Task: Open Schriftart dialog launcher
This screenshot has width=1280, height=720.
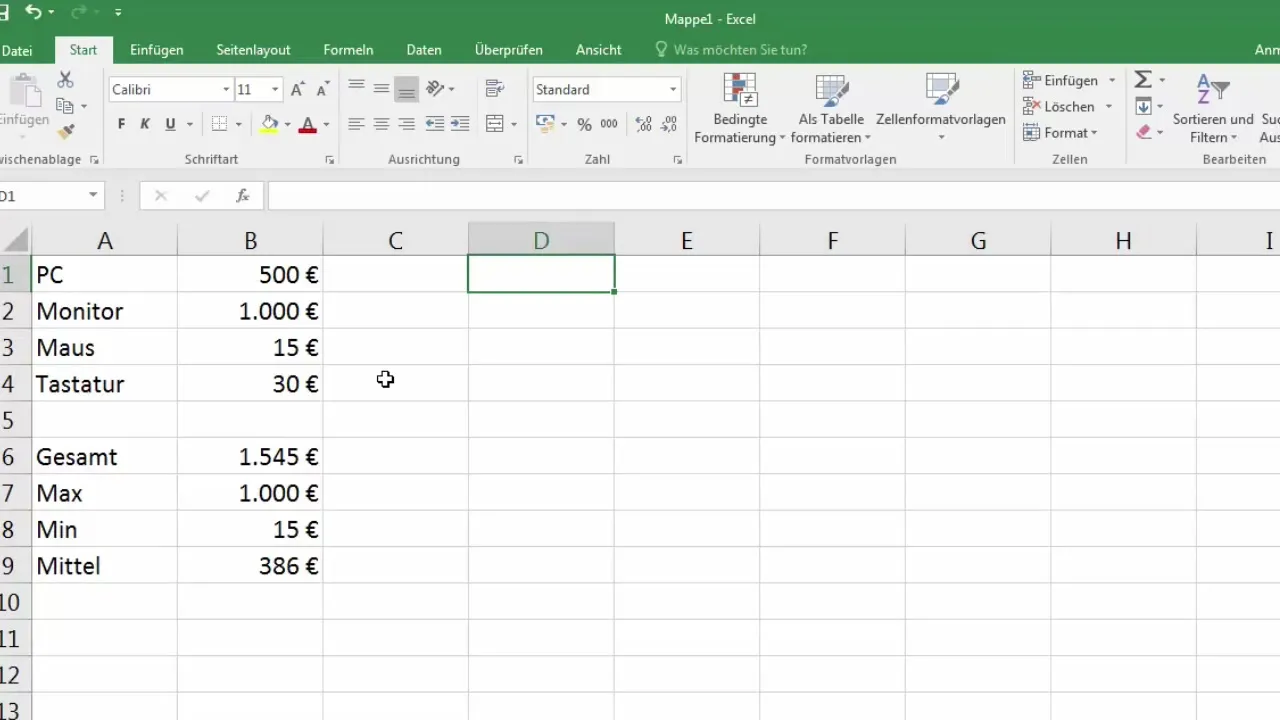Action: click(x=330, y=160)
